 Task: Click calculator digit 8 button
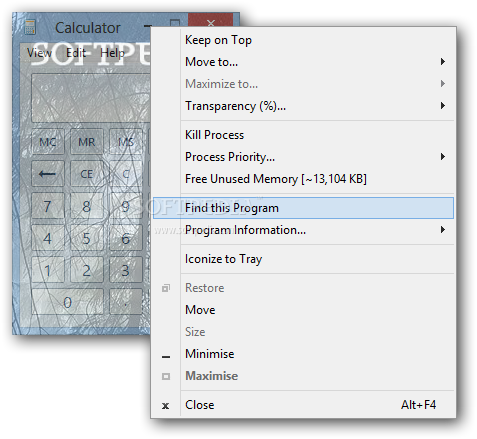(x=87, y=206)
